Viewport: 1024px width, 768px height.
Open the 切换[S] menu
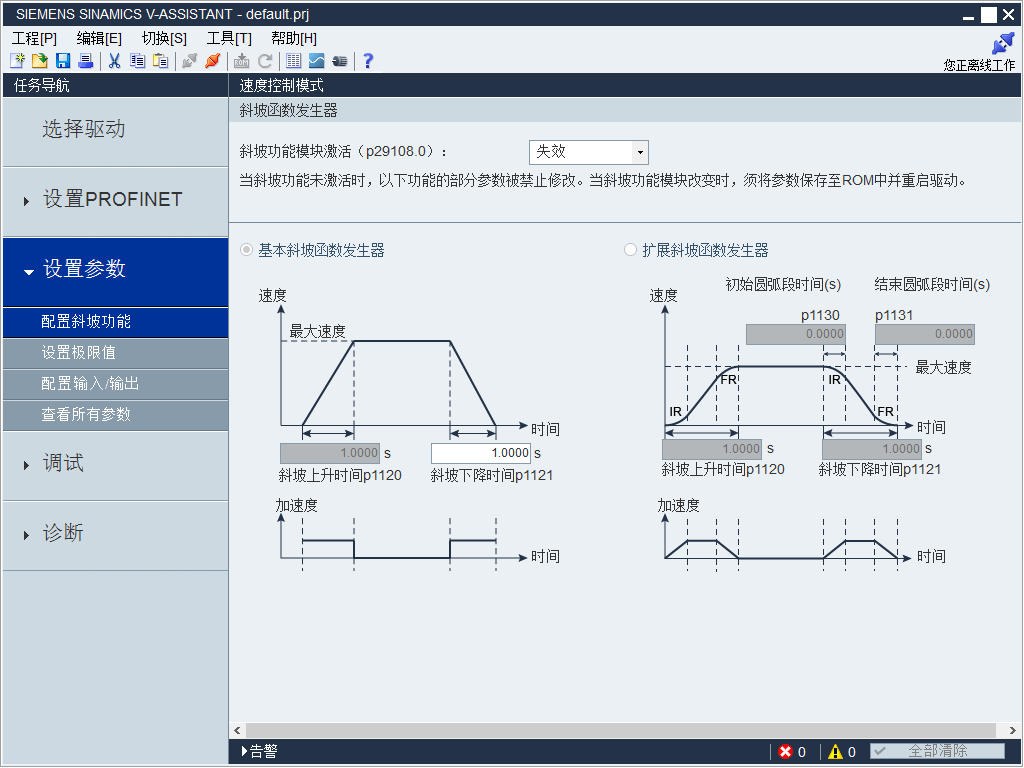click(x=165, y=39)
